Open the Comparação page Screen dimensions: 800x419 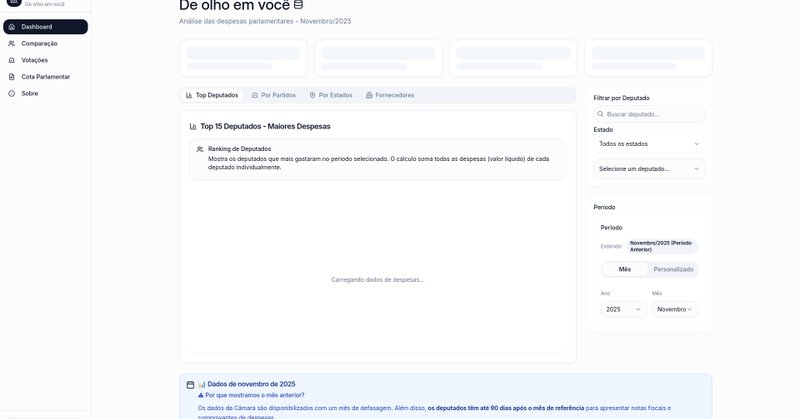(45, 43)
